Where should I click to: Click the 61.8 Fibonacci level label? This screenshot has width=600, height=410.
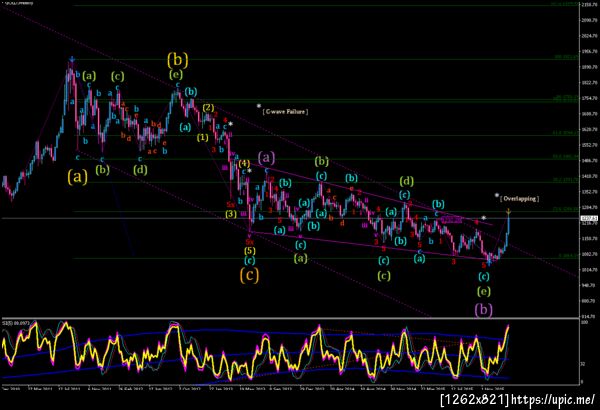[x=566, y=134]
